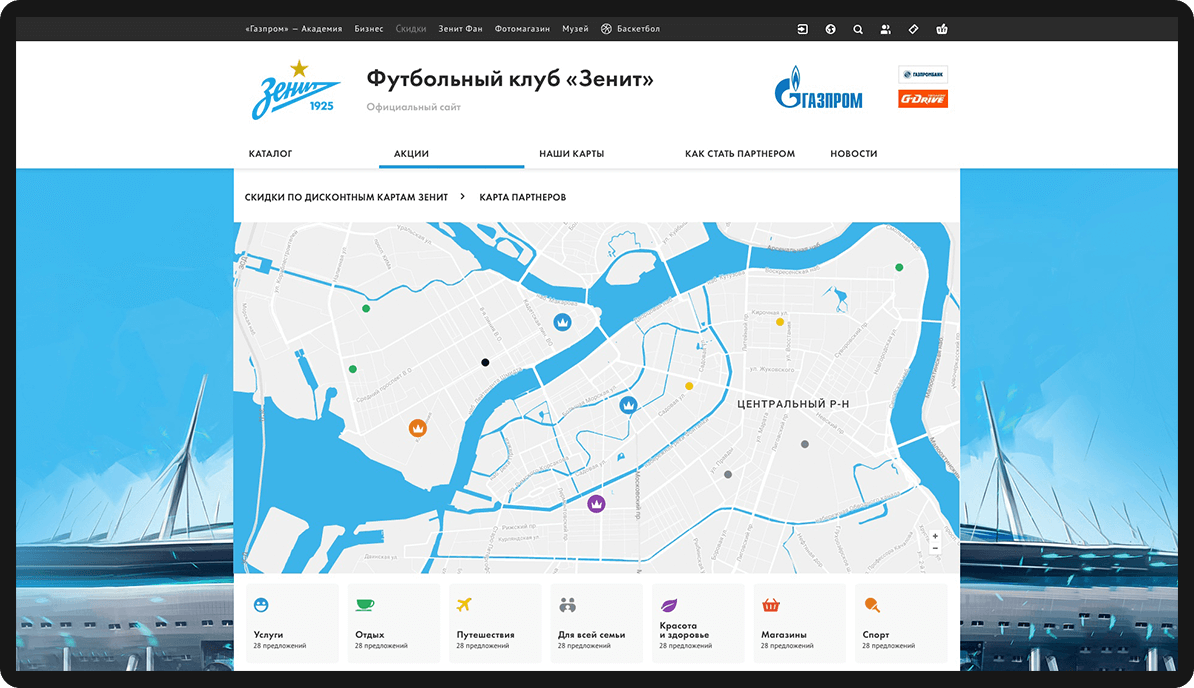This screenshot has height=688, width=1194.
Task: Open the Услуги category smiley icon
Action: pyautogui.click(x=261, y=605)
